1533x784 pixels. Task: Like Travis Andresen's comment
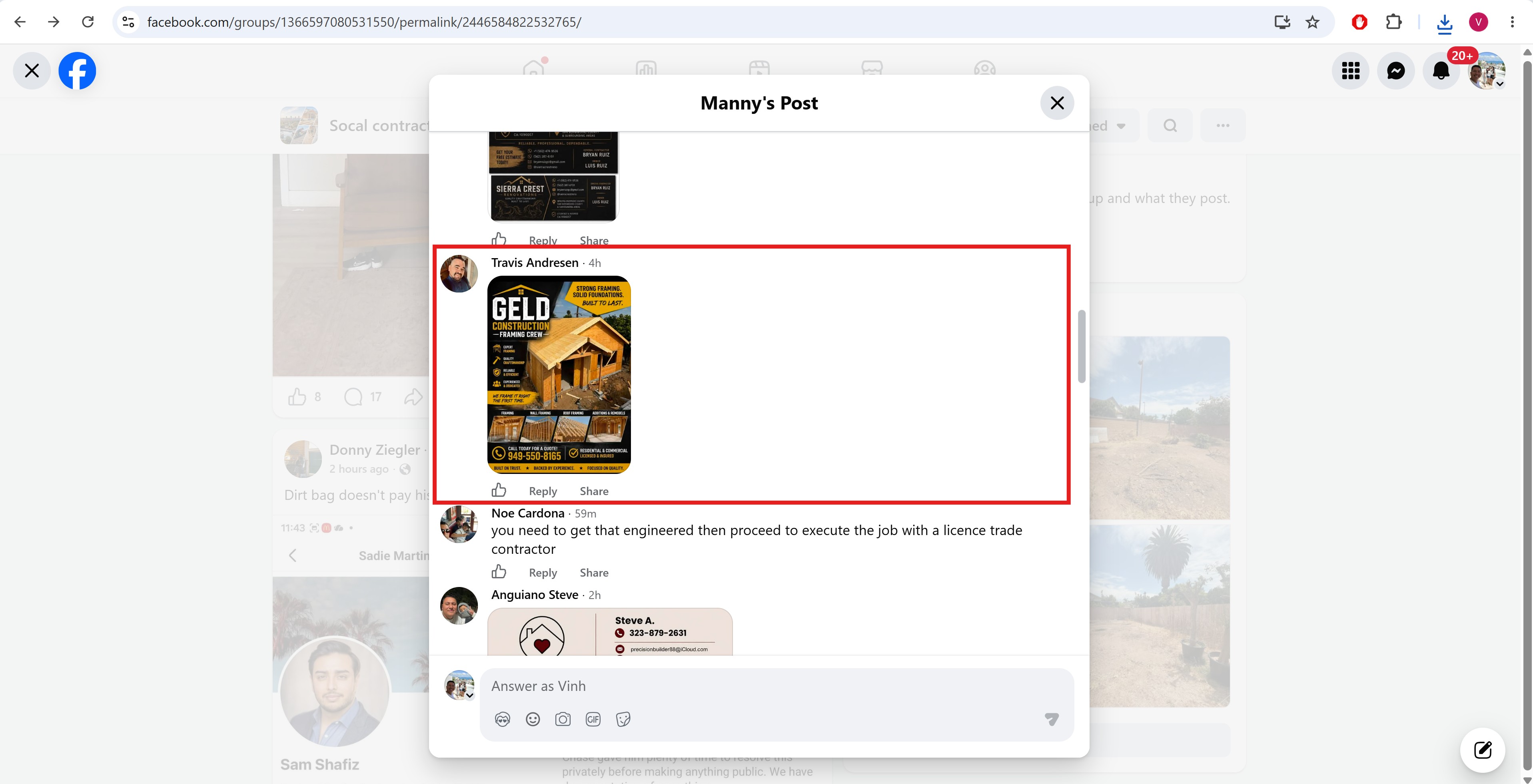pyautogui.click(x=499, y=490)
